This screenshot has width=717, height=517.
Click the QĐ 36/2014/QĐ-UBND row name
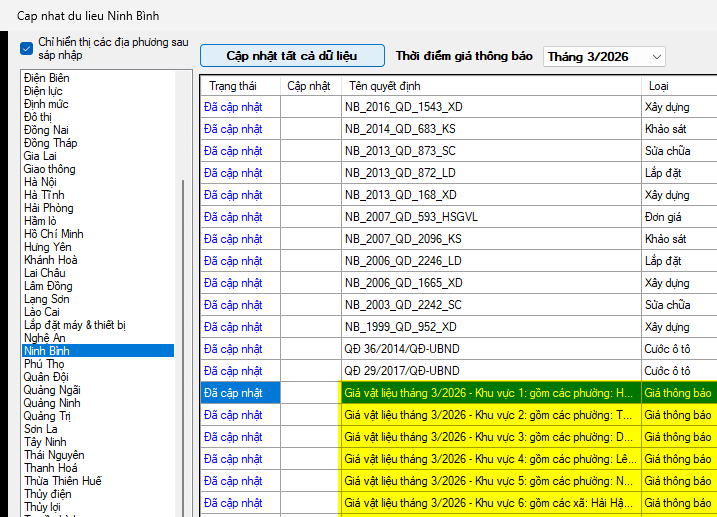[x=397, y=349]
